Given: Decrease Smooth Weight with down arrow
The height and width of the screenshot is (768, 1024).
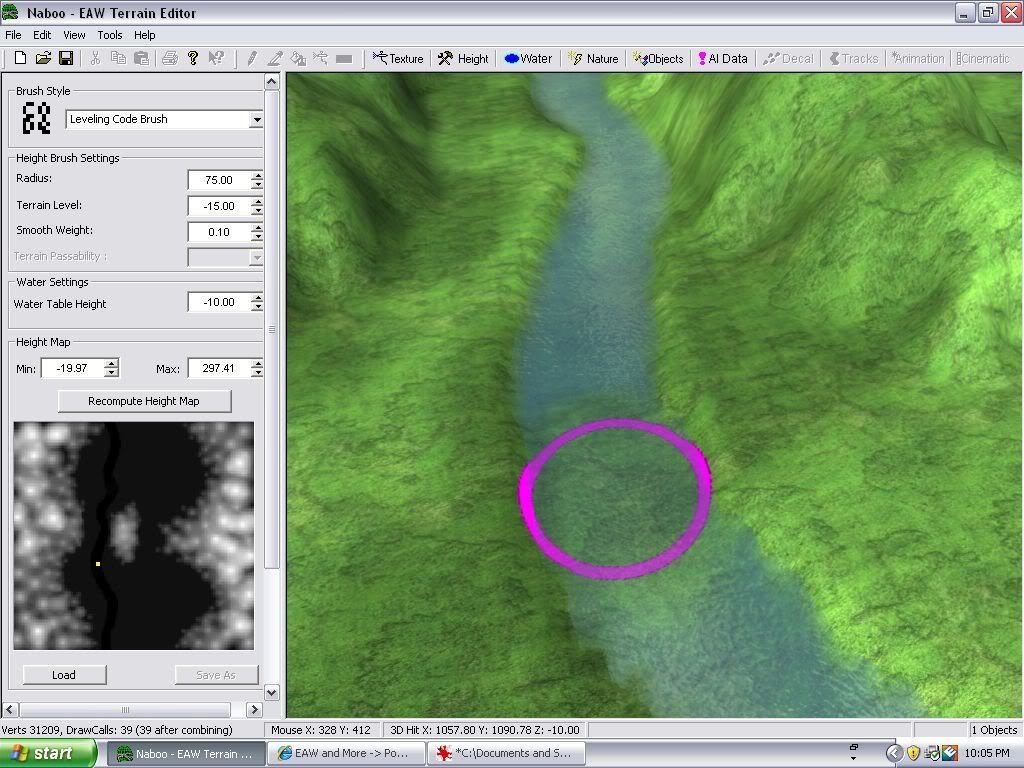Looking at the screenshot, I should tap(258, 236).
